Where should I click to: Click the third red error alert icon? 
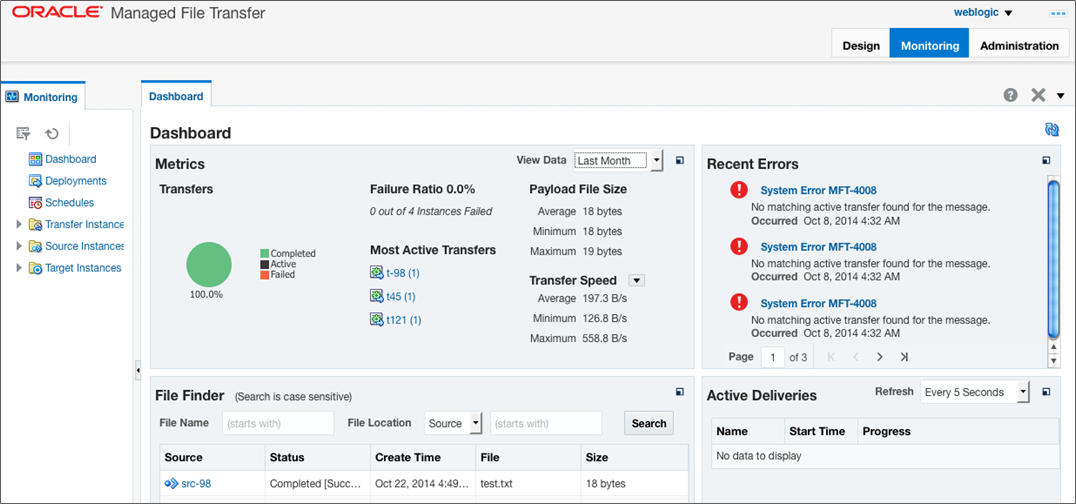tap(739, 302)
